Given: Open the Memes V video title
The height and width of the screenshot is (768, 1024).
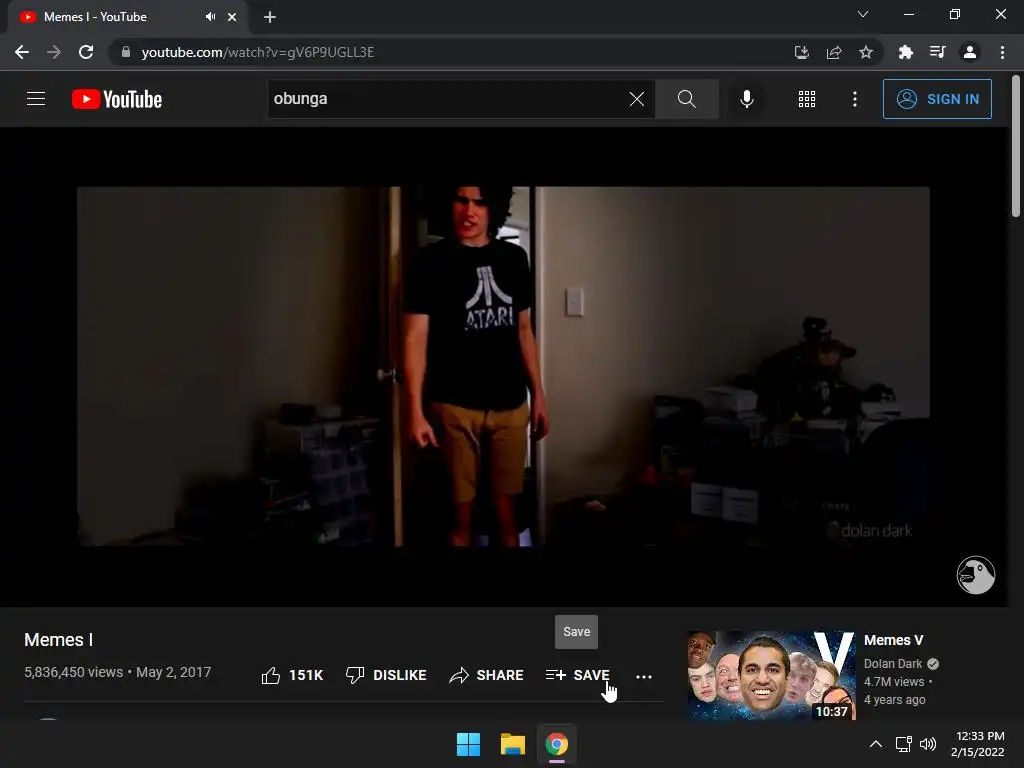Looking at the screenshot, I should (x=893, y=640).
